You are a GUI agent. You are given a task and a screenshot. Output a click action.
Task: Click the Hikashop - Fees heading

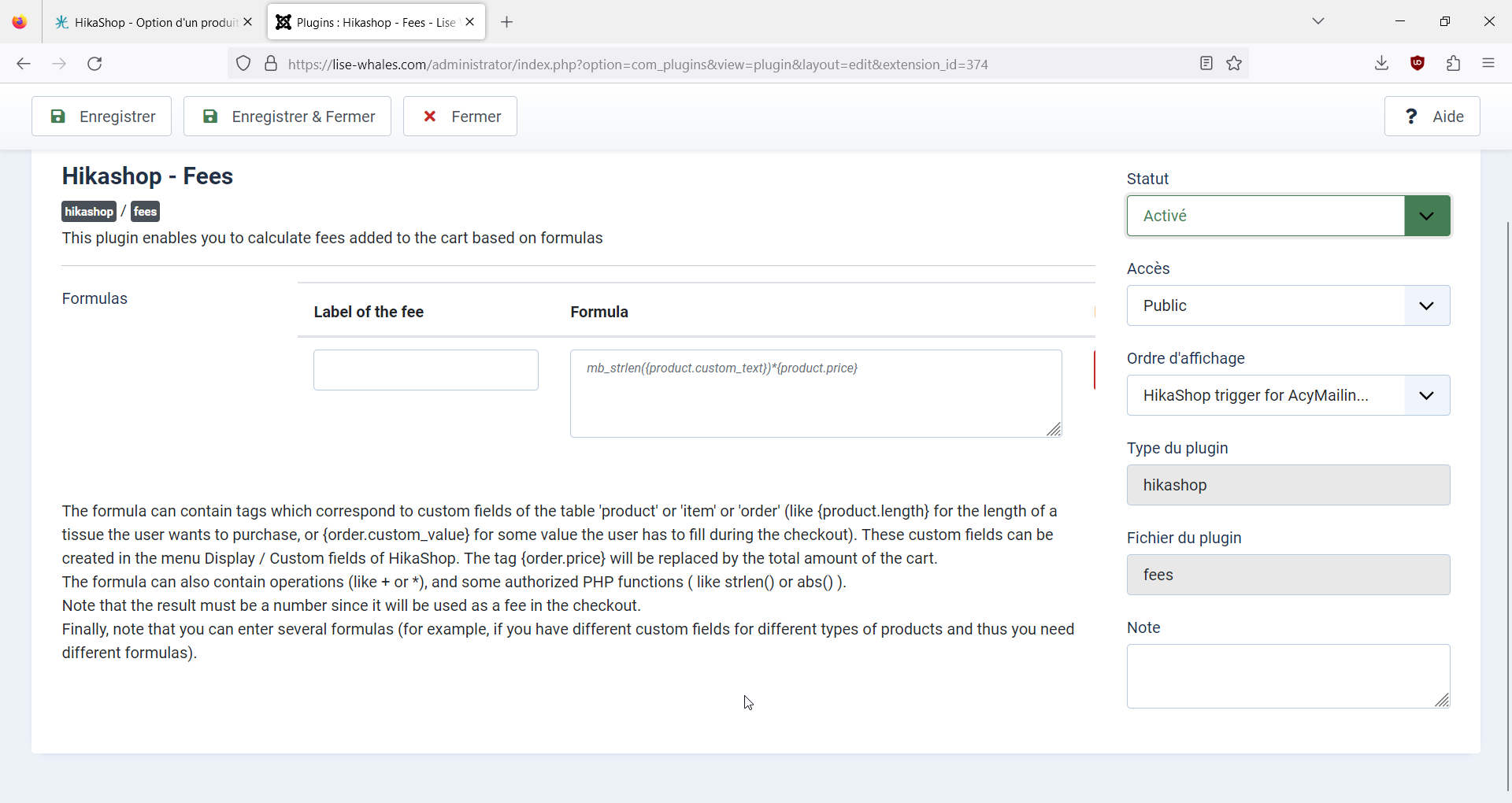coord(148,176)
